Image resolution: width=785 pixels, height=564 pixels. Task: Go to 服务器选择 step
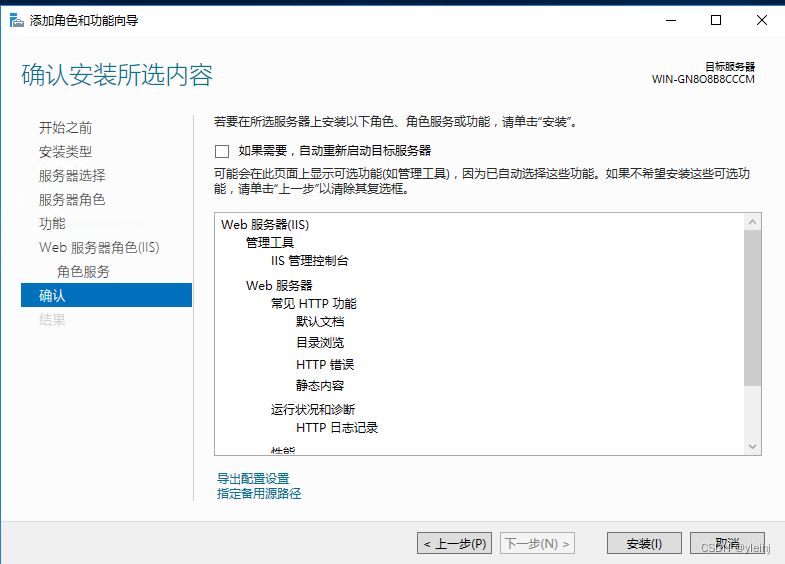(72, 176)
